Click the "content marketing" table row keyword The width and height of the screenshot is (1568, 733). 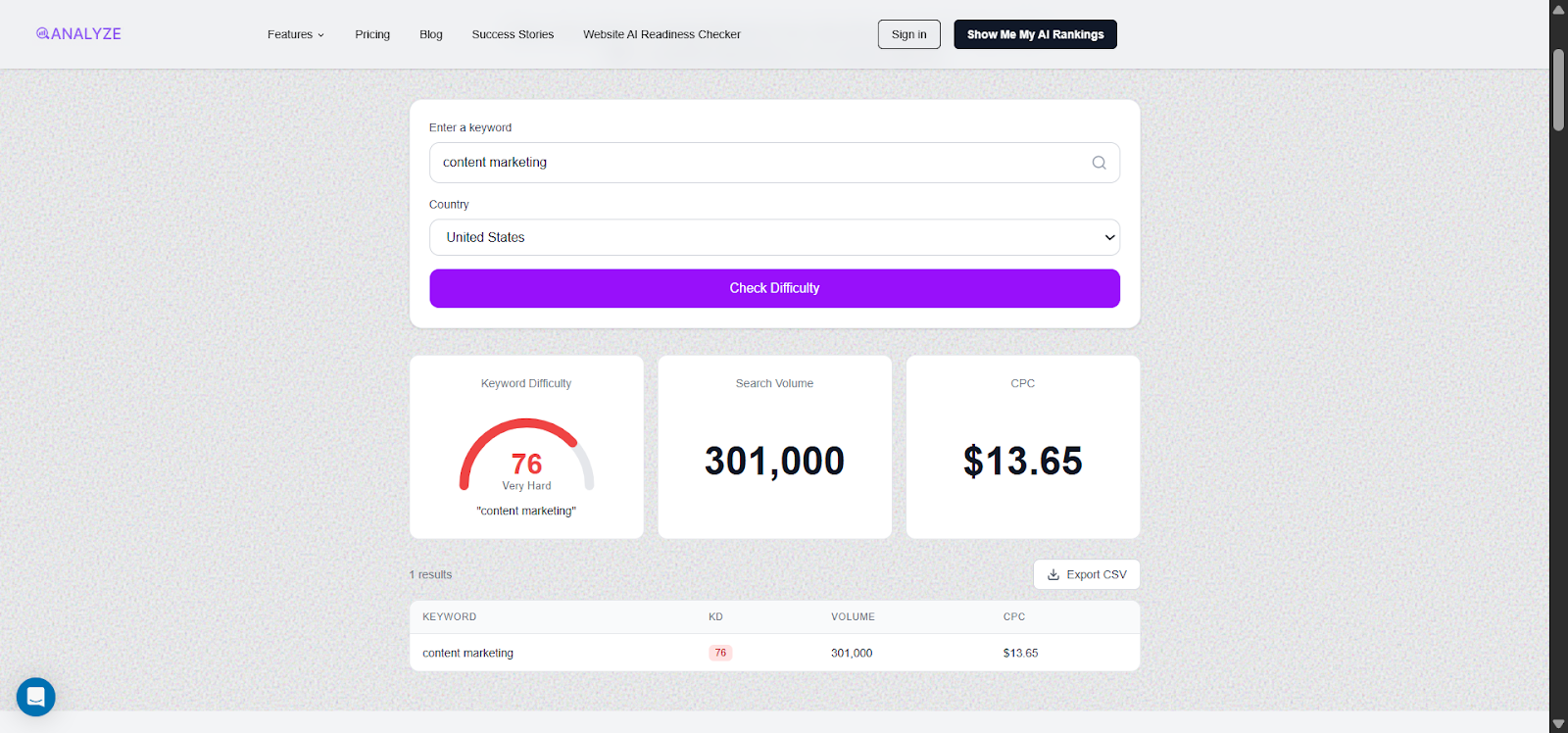[467, 653]
